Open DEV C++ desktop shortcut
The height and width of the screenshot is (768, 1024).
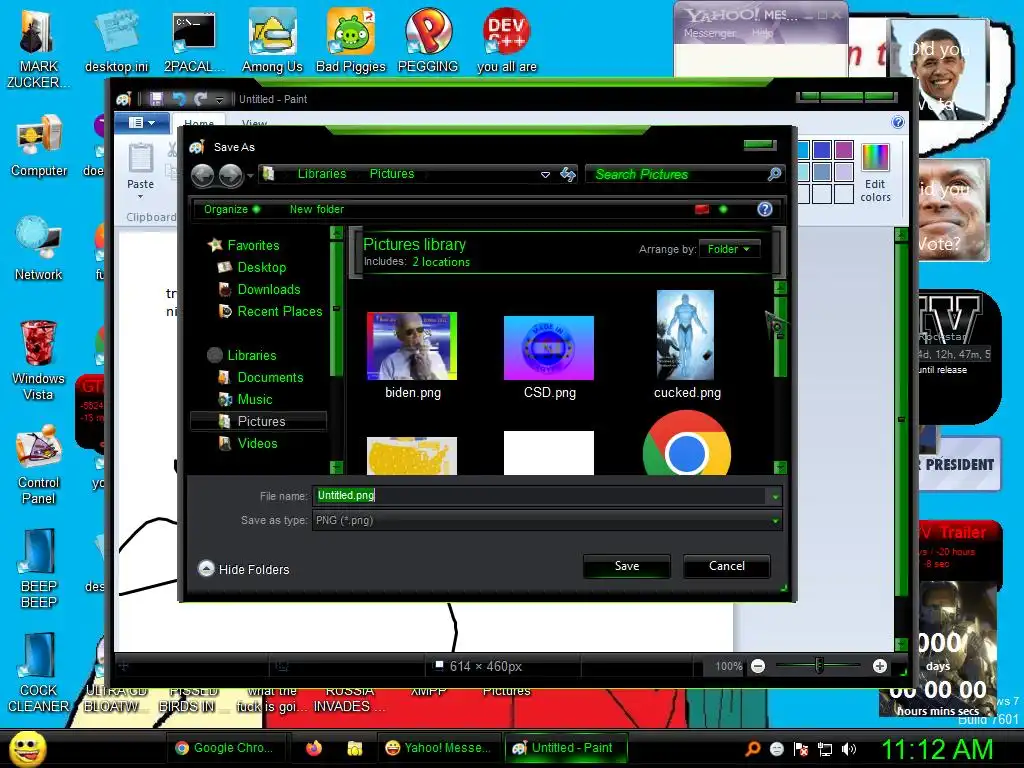507,40
